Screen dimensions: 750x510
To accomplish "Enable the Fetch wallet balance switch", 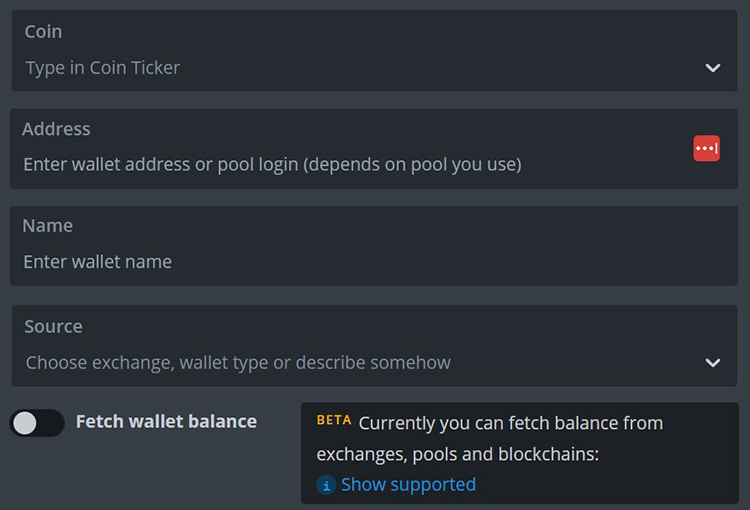I will [37, 423].
